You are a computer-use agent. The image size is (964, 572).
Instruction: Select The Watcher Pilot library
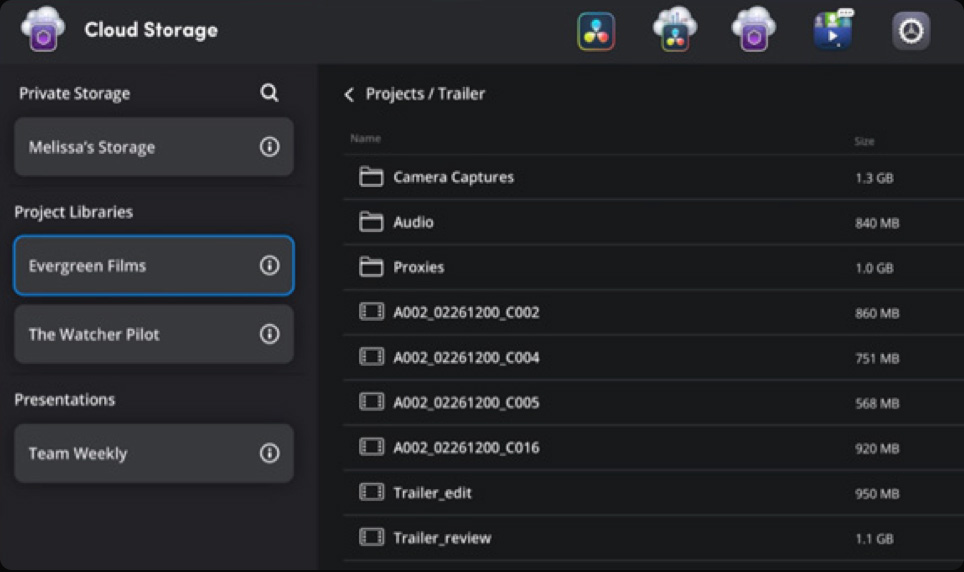click(x=94, y=334)
